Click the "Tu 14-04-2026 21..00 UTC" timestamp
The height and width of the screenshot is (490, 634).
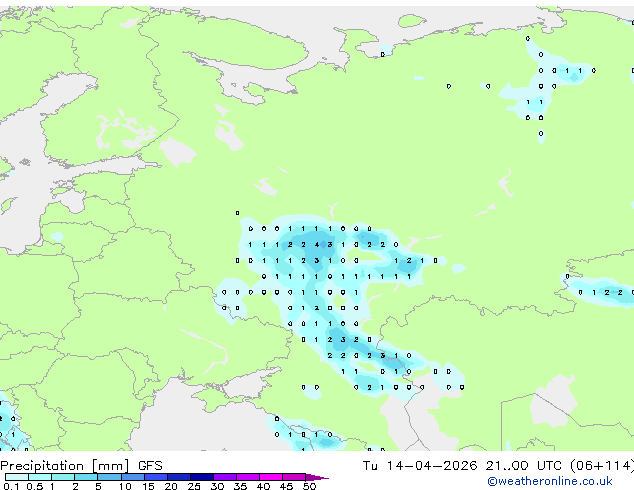pos(464,466)
